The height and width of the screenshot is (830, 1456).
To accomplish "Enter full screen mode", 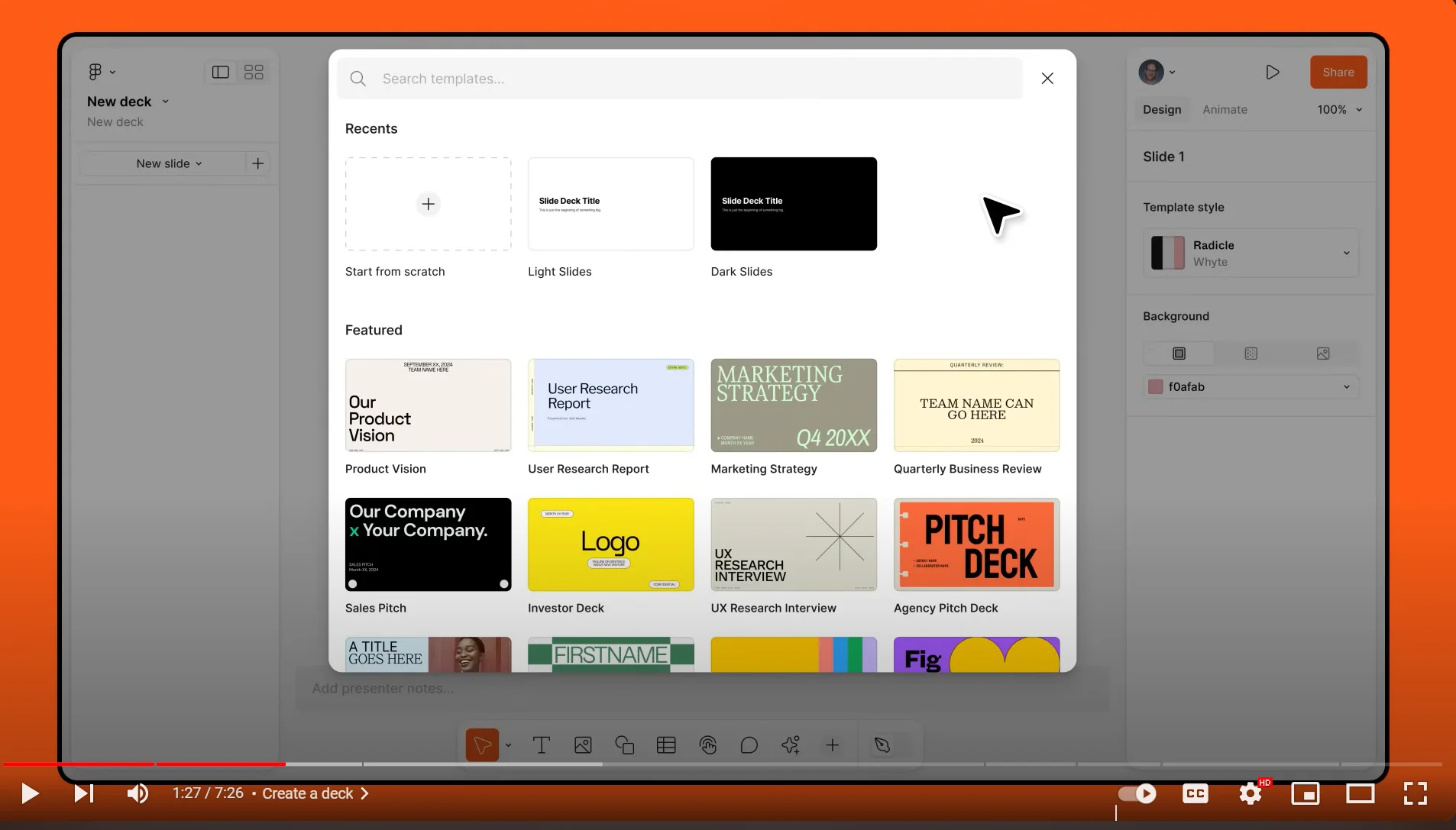I will (1416, 793).
